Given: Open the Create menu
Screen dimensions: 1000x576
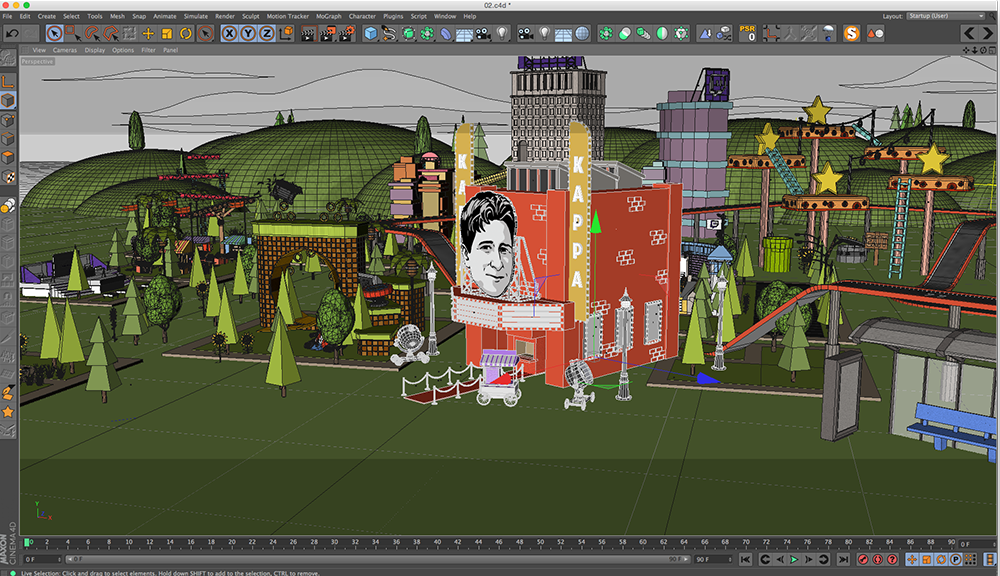Looking at the screenshot, I should tap(47, 16).
